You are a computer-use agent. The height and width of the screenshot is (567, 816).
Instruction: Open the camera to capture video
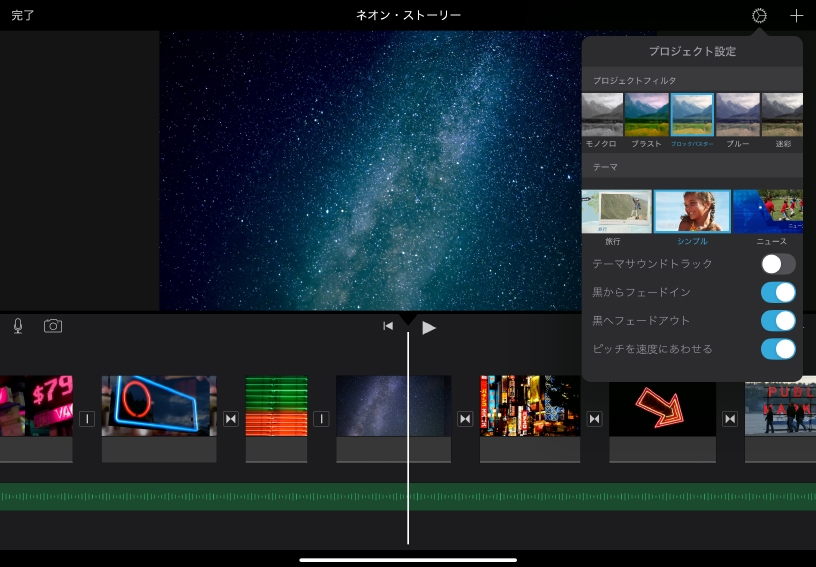(53, 326)
